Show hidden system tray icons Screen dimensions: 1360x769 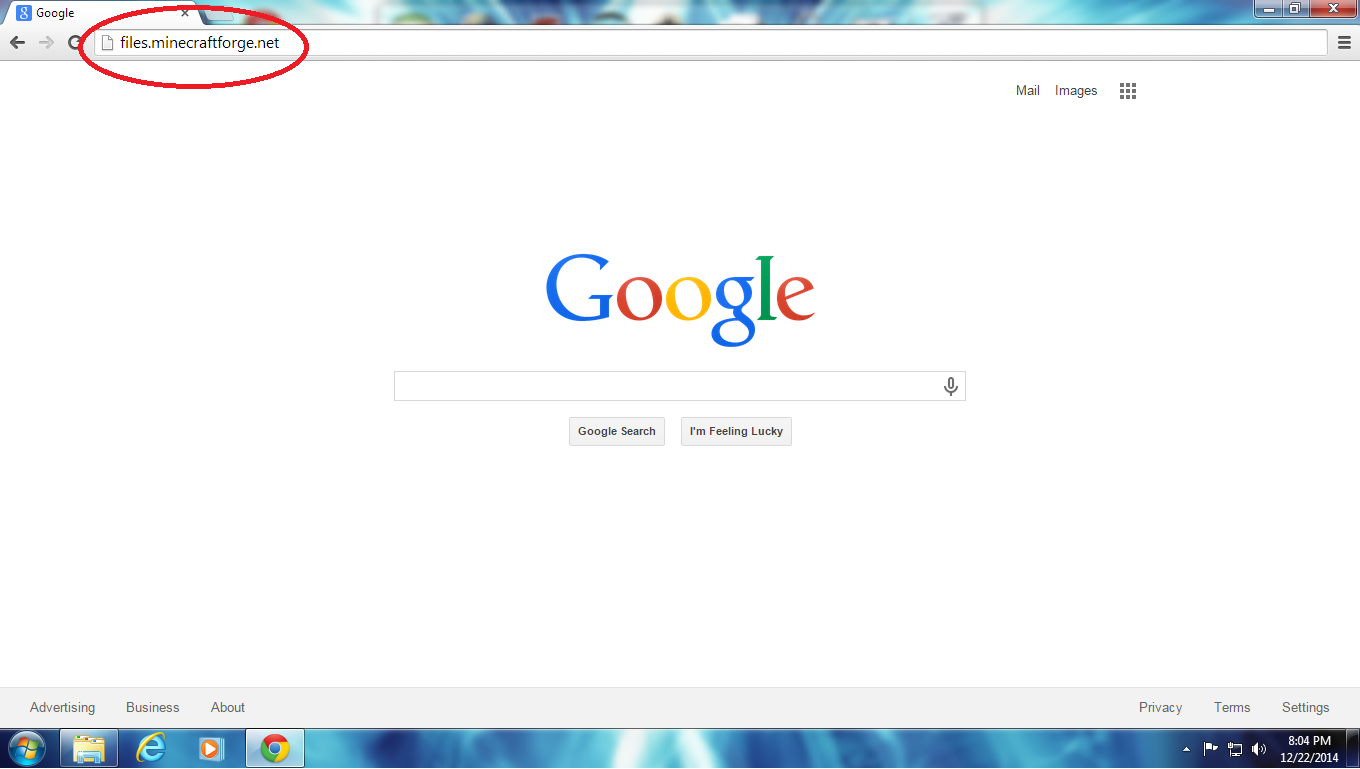pyautogui.click(x=1186, y=749)
